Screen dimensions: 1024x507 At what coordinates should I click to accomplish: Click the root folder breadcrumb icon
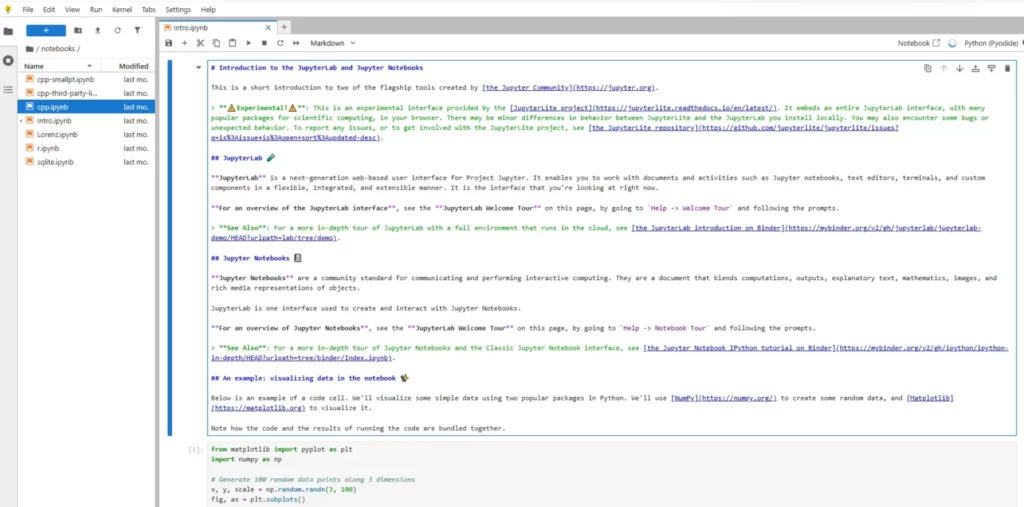[29, 48]
